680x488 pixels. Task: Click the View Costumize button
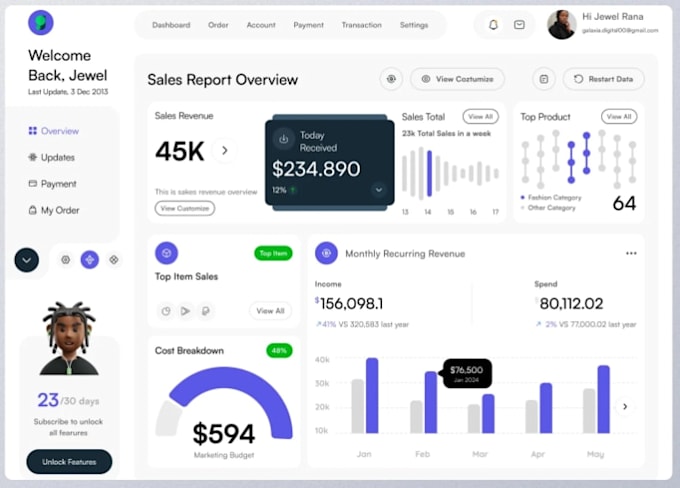tap(457, 79)
